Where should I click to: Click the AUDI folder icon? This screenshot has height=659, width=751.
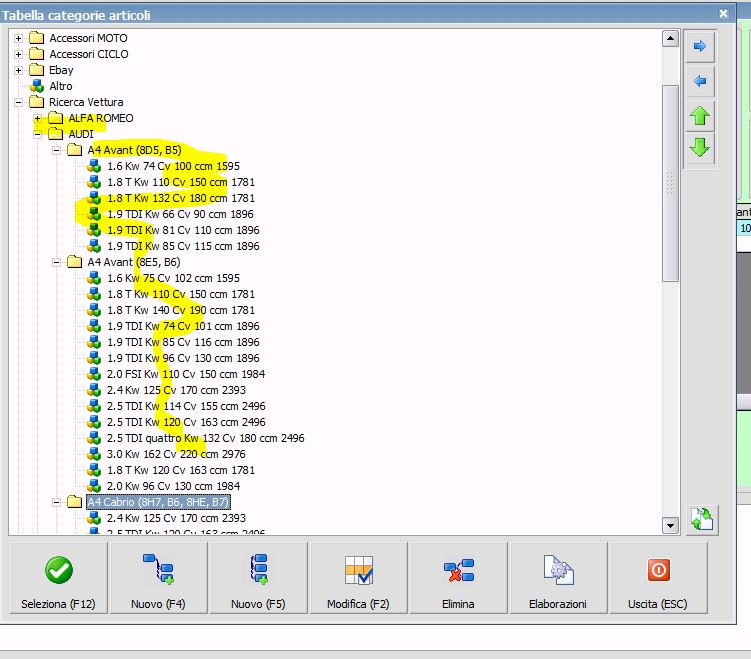point(56,134)
